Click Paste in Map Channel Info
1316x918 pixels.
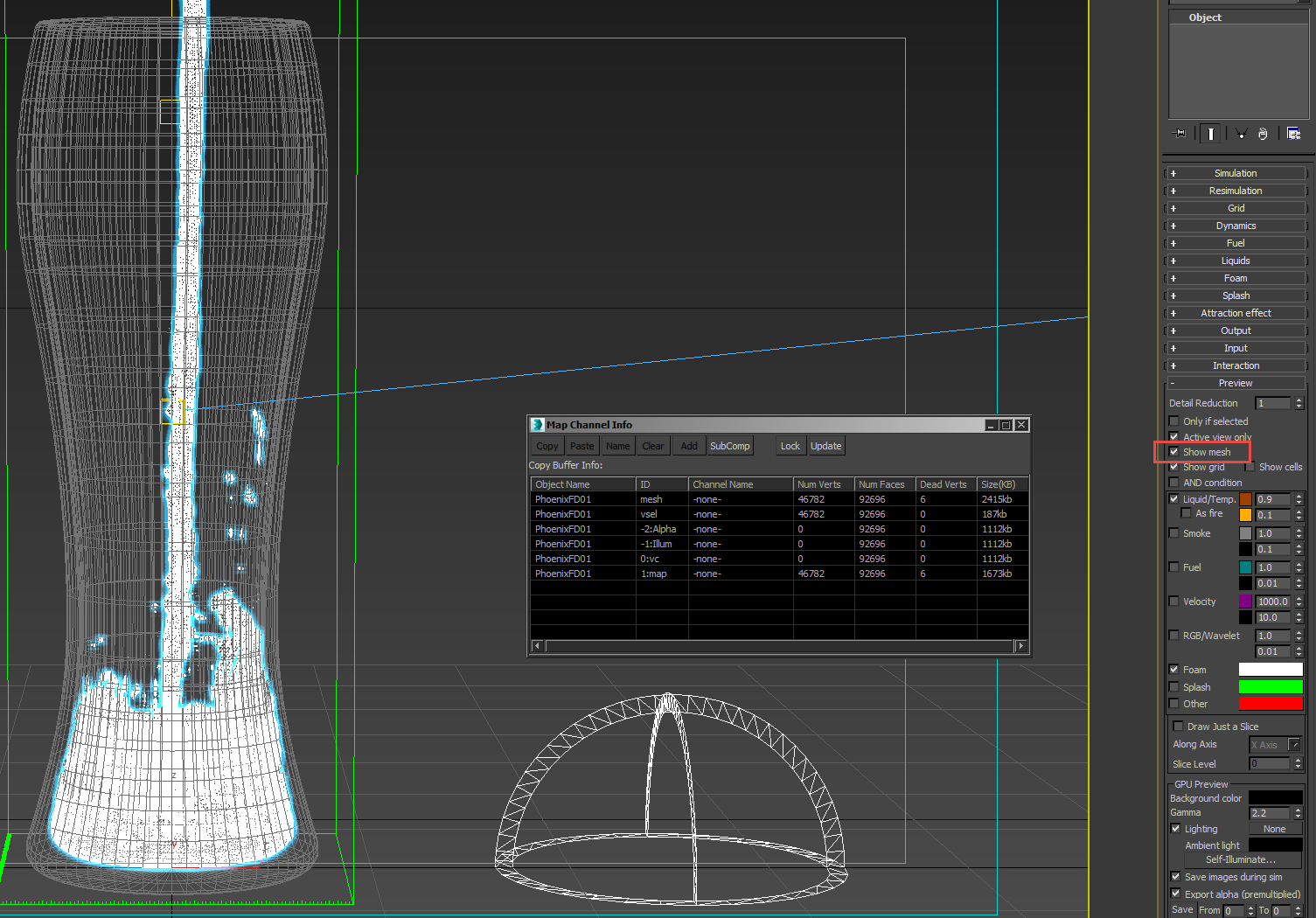pyautogui.click(x=582, y=446)
